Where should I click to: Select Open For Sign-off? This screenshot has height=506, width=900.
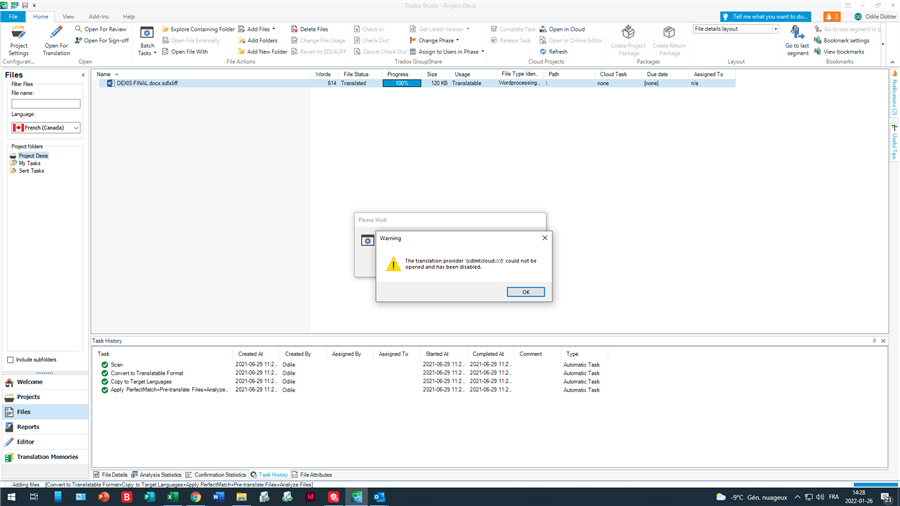(102, 41)
